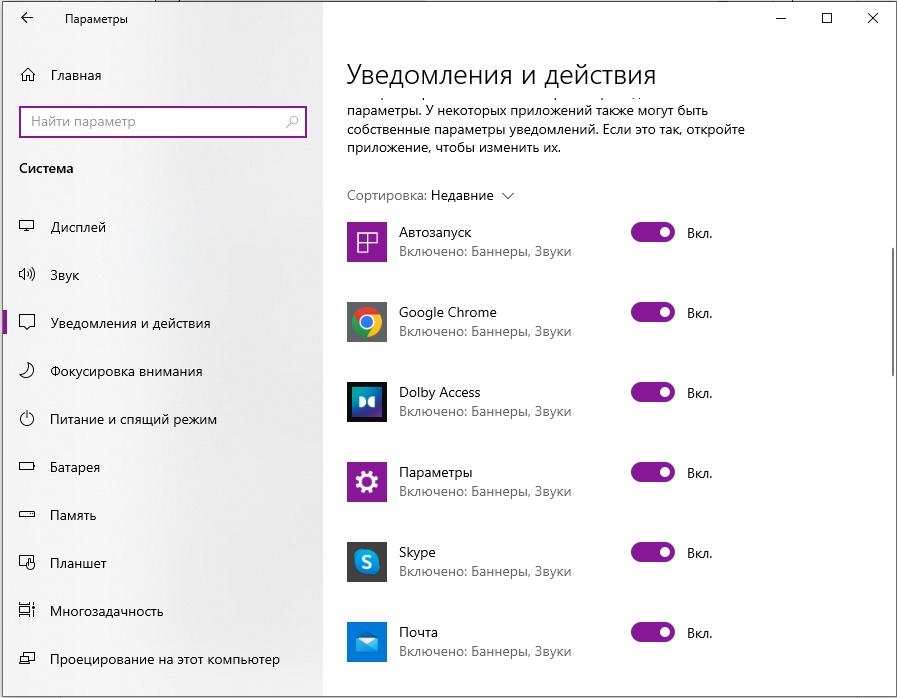
Task: Click the Планшет tablet icon
Action: [27, 562]
